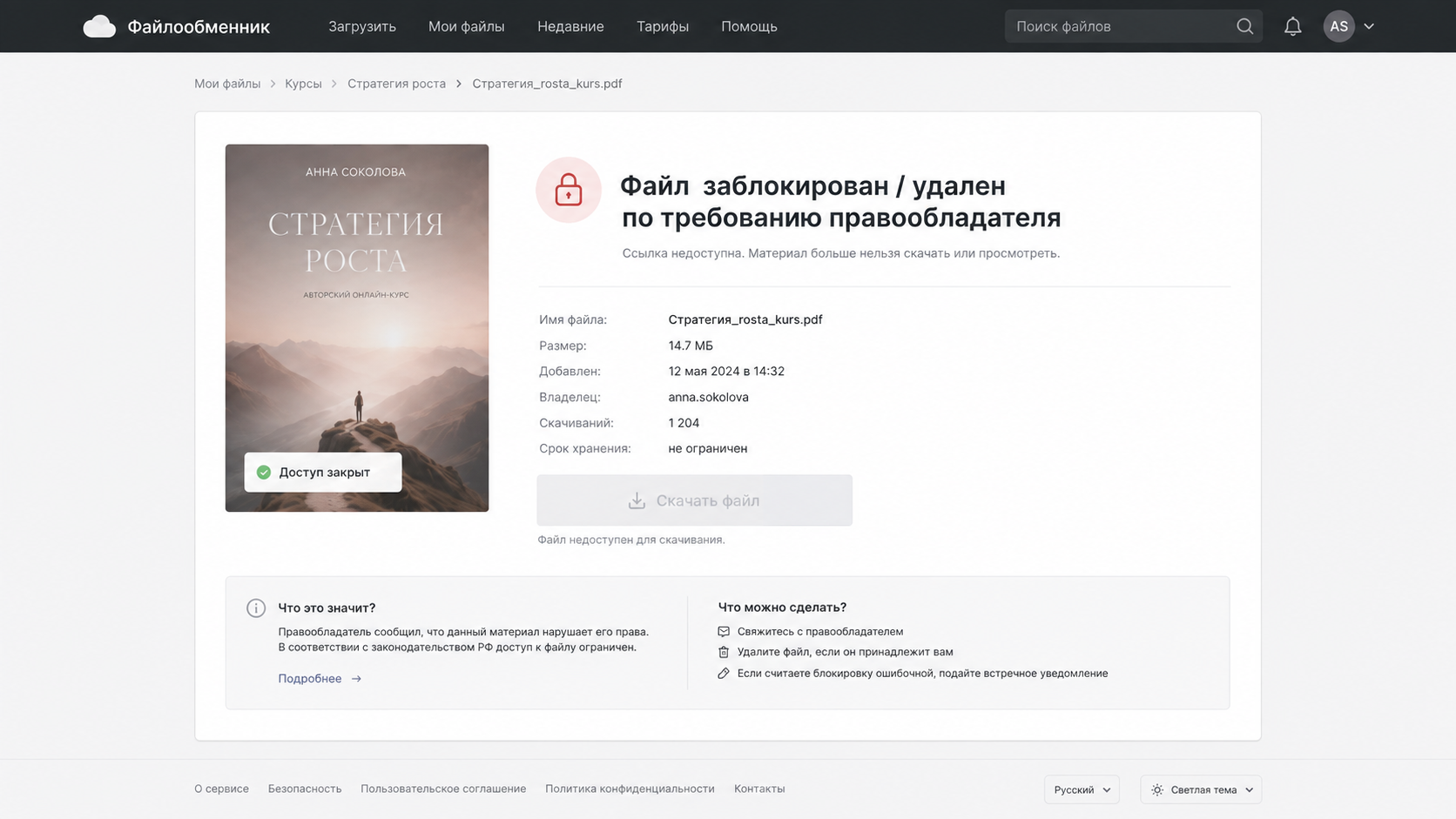The width and height of the screenshot is (1456, 819).
Task: Click the info circle icon
Action: tap(256, 608)
